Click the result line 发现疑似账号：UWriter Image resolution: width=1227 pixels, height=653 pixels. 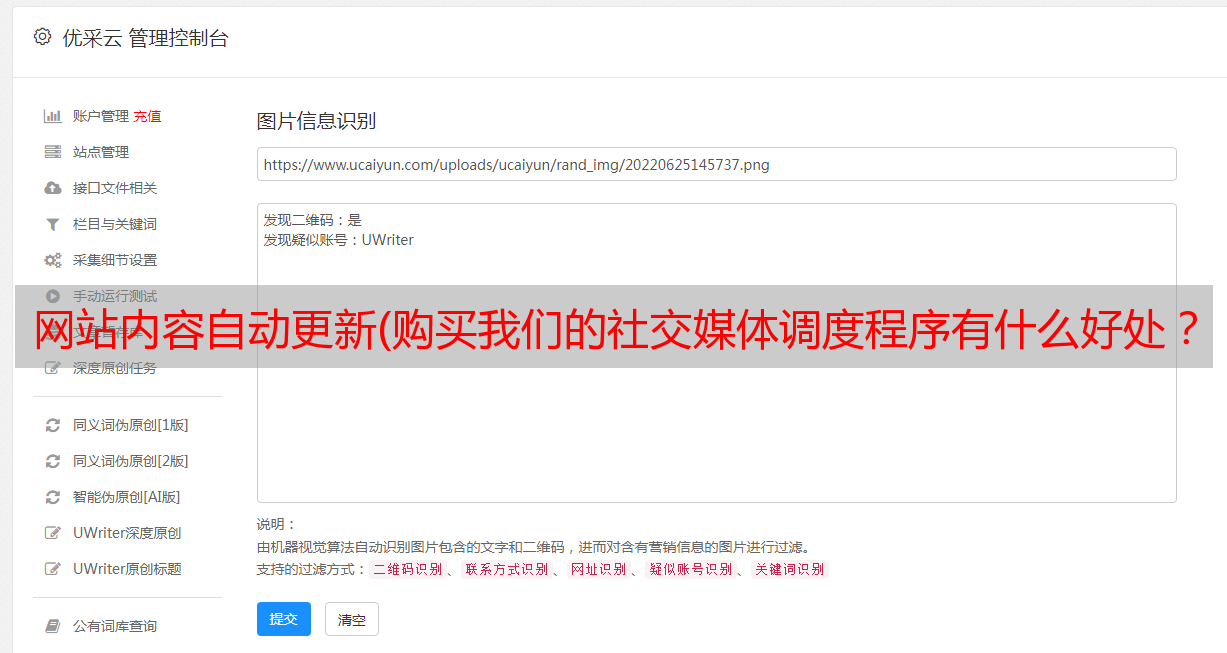point(339,240)
